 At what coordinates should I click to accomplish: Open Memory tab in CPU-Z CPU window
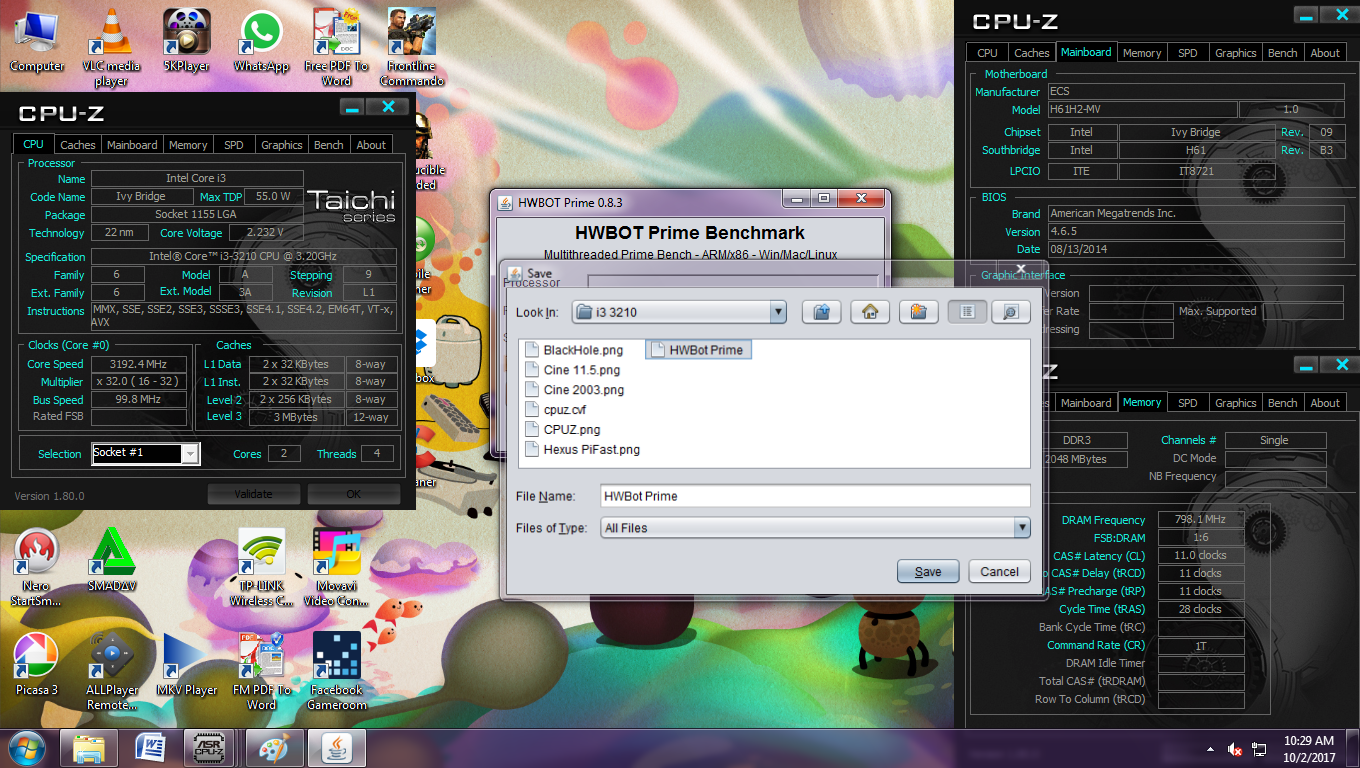tap(188, 145)
